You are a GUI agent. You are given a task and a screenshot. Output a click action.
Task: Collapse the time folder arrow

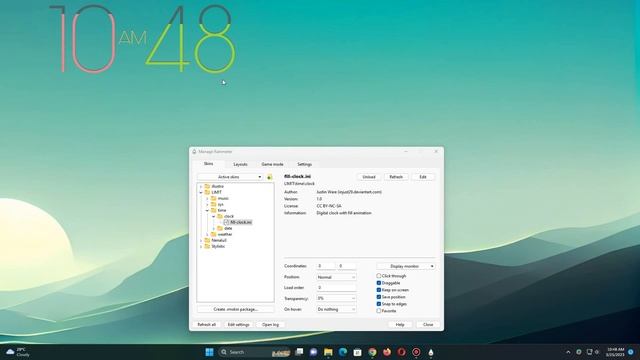point(207,210)
